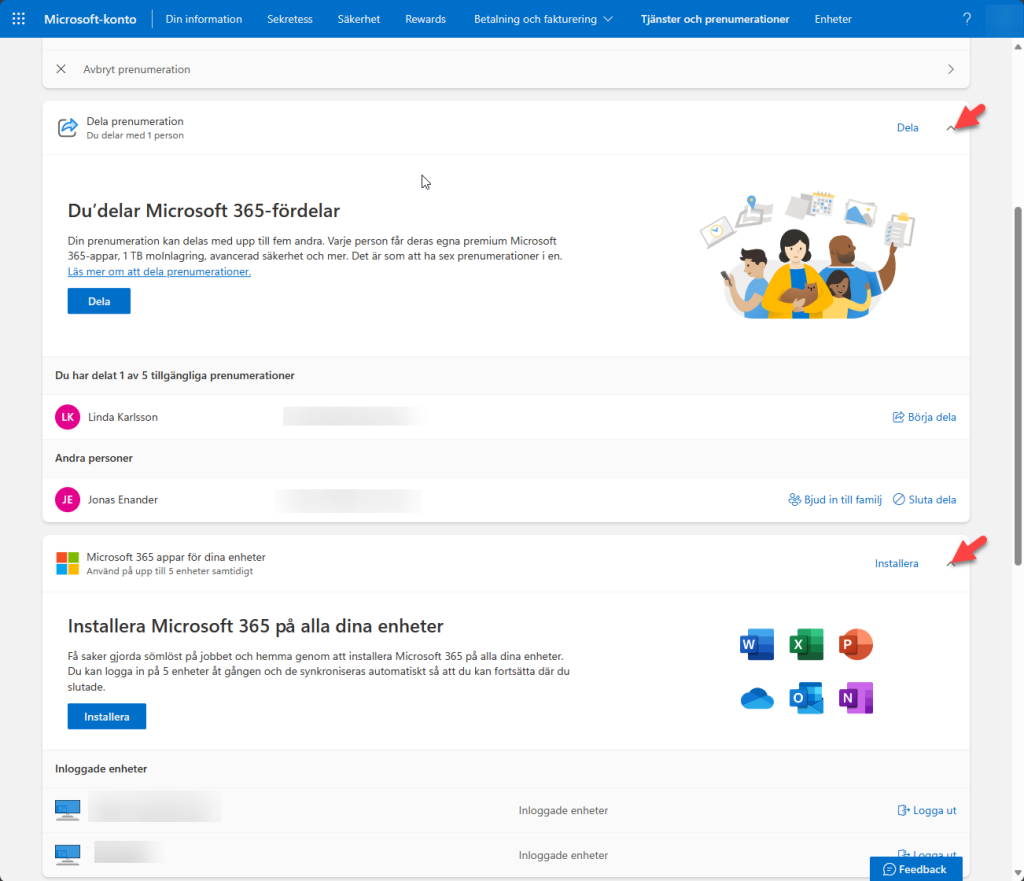Click the Microsoft 365 four-color logo
1024x881 pixels.
pos(67,563)
